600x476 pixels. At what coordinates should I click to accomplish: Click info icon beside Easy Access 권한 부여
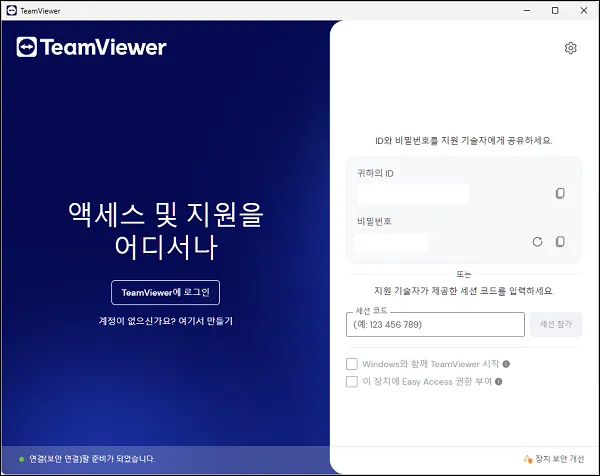tap(498, 381)
